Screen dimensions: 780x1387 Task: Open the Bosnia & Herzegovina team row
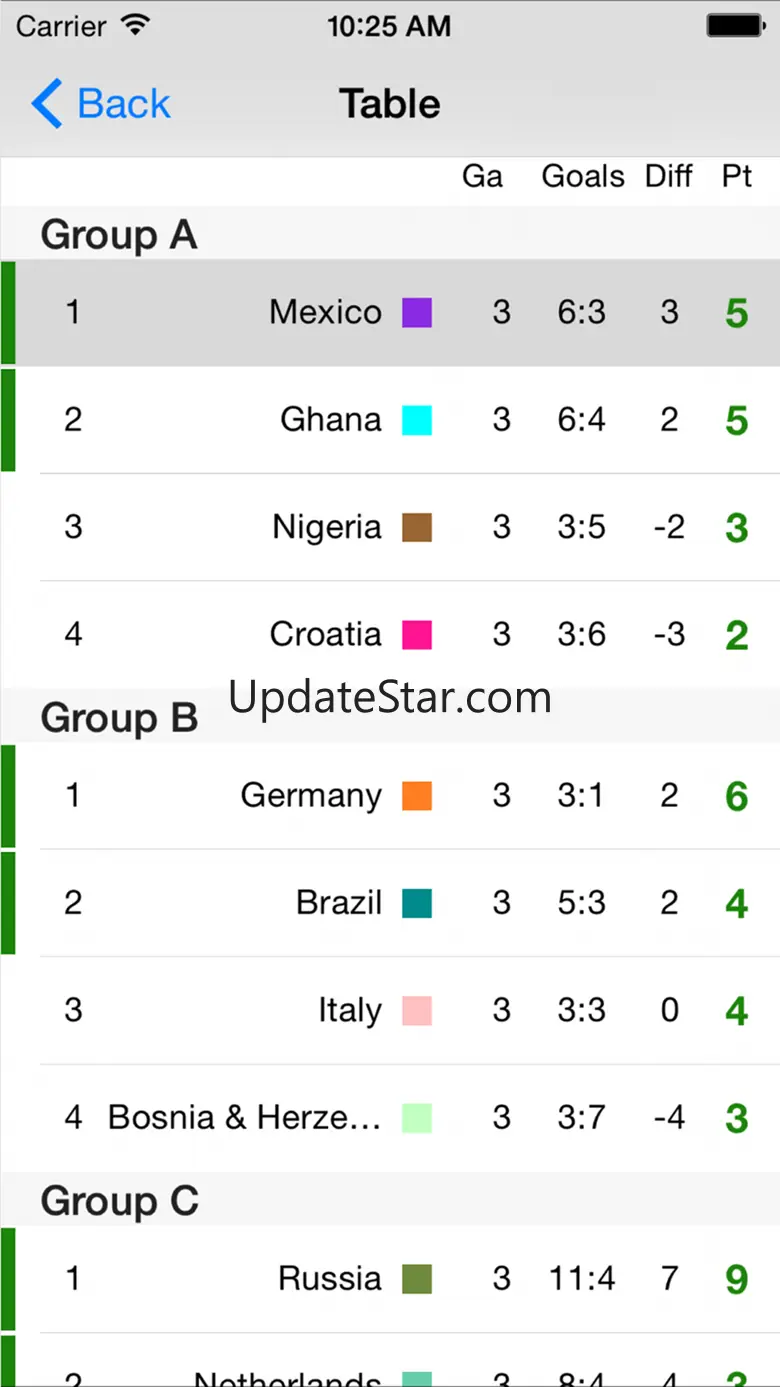click(244, 1118)
